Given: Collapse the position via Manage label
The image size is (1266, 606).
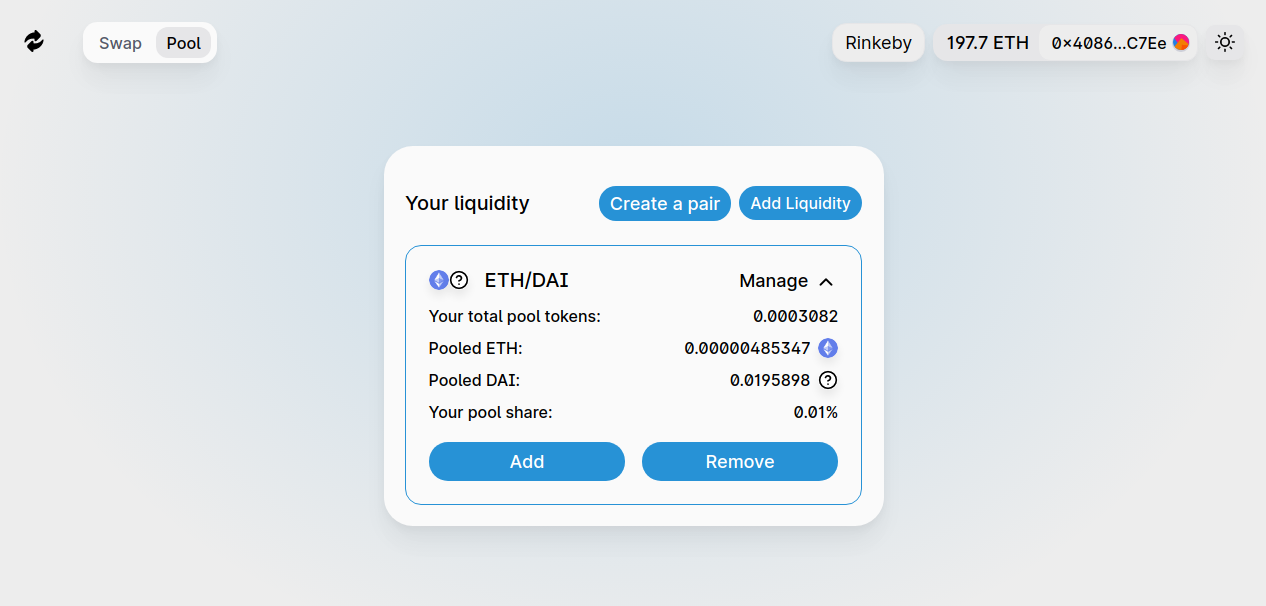Looking at the screenshot, I should point(773,281).
